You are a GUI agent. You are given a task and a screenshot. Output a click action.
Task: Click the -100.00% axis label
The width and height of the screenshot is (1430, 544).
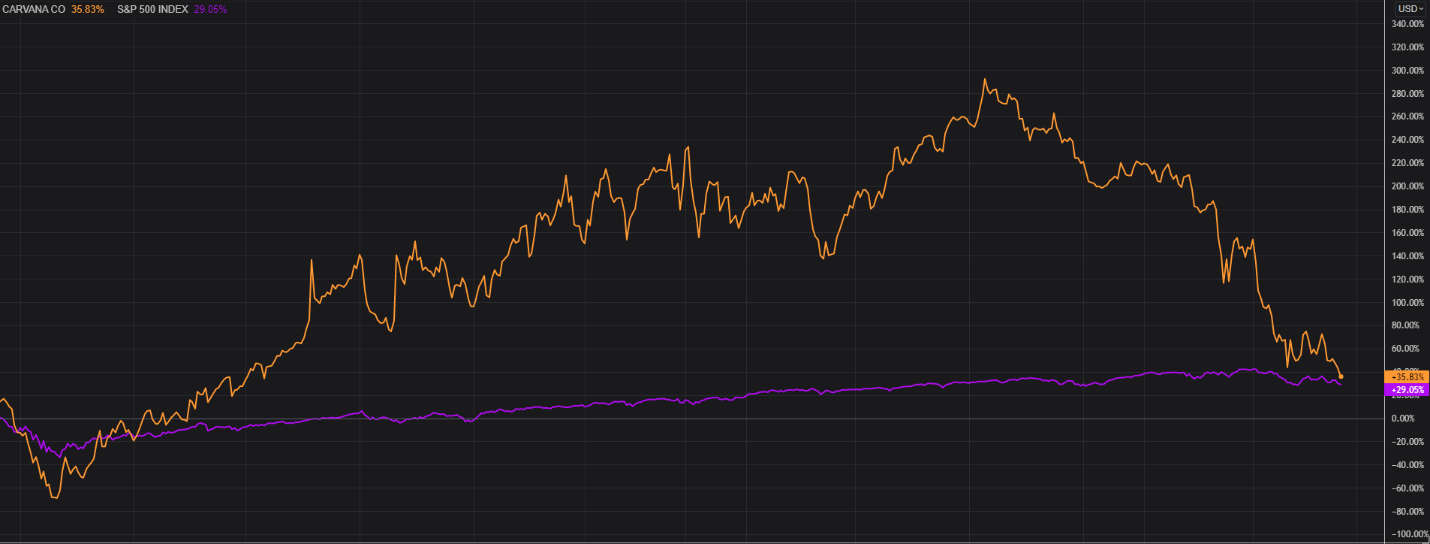pos(1408,534)
